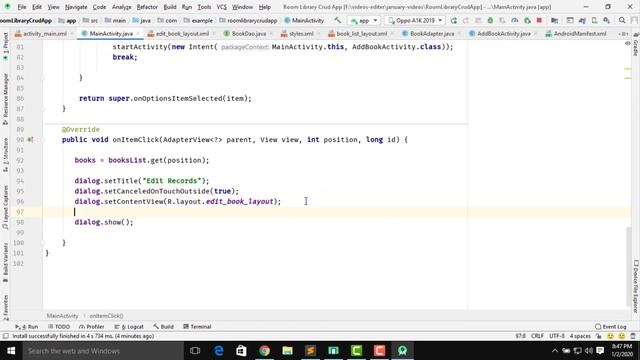
Task: Open the TODO tool window
Action: click(59, 327)
